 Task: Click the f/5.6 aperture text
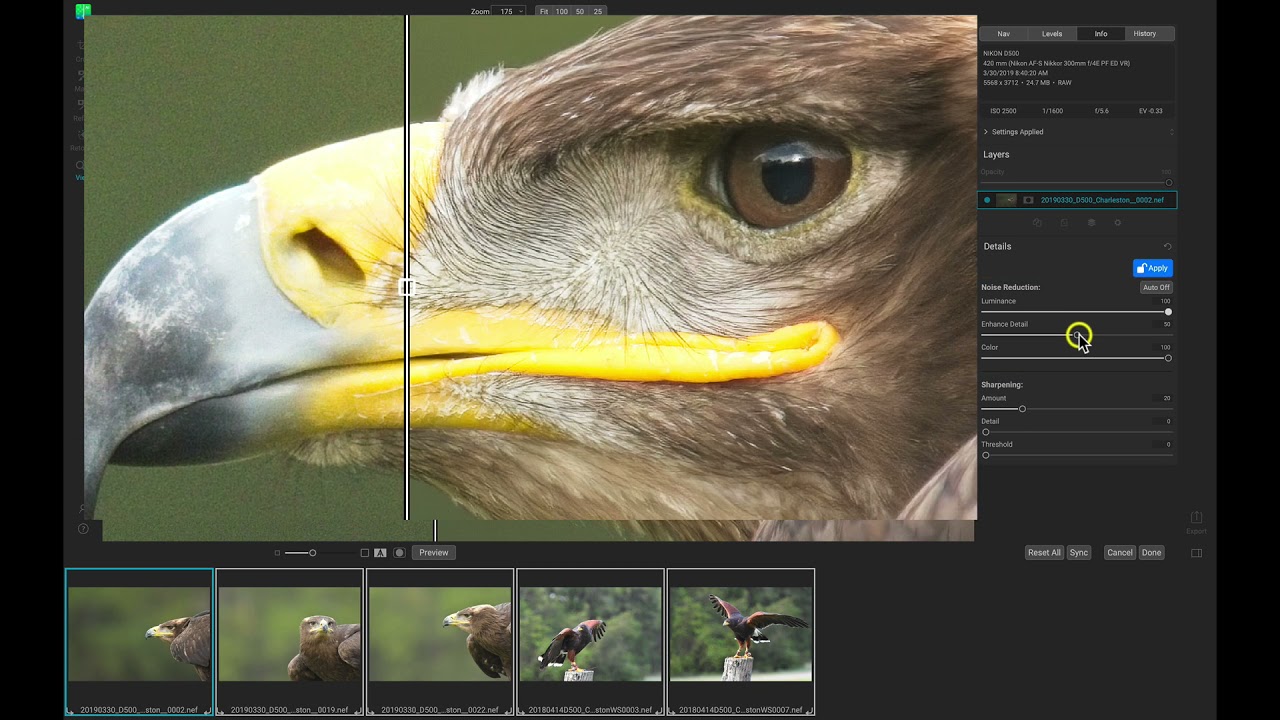(1101, 111)
